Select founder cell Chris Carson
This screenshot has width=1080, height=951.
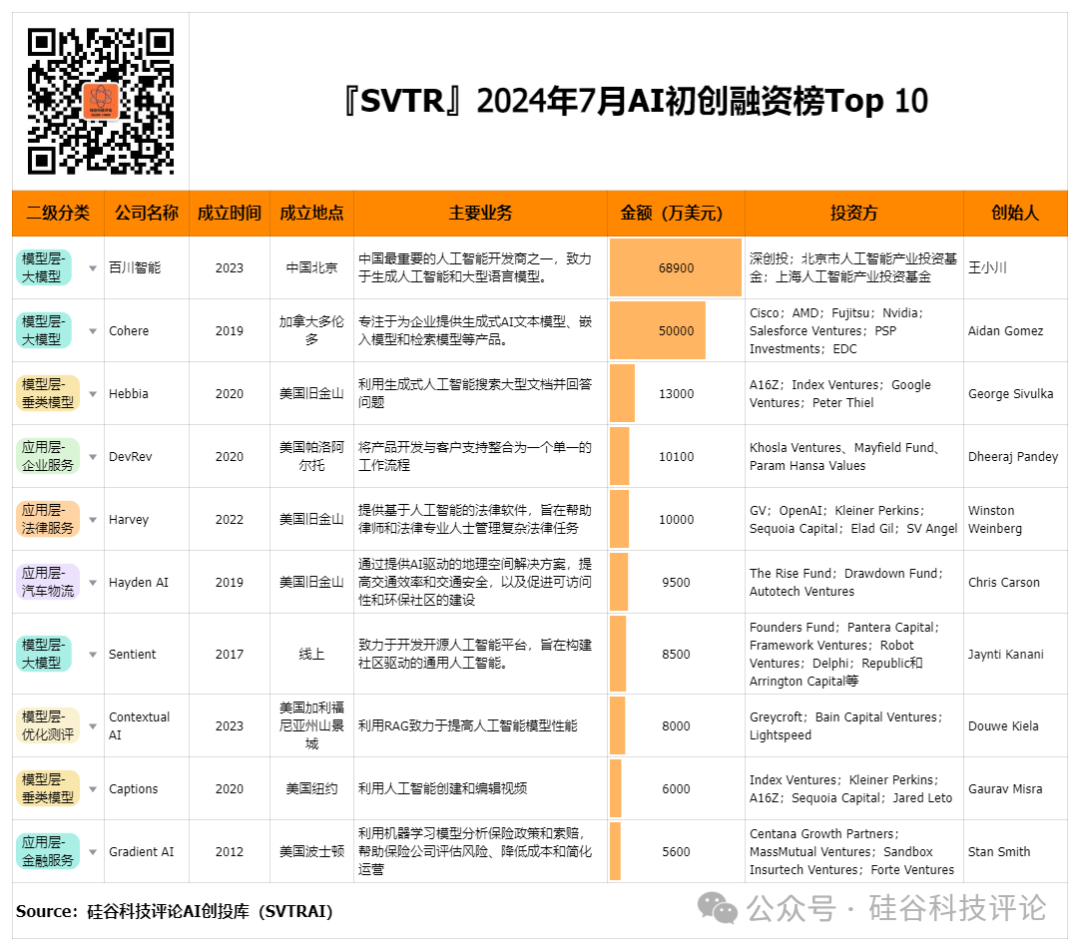pos(1015,583)
